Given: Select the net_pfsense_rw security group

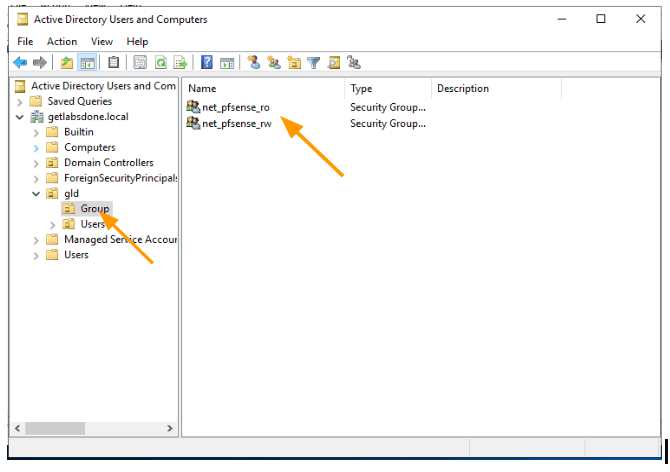Looking at the screenshot, I should point(237,123).
